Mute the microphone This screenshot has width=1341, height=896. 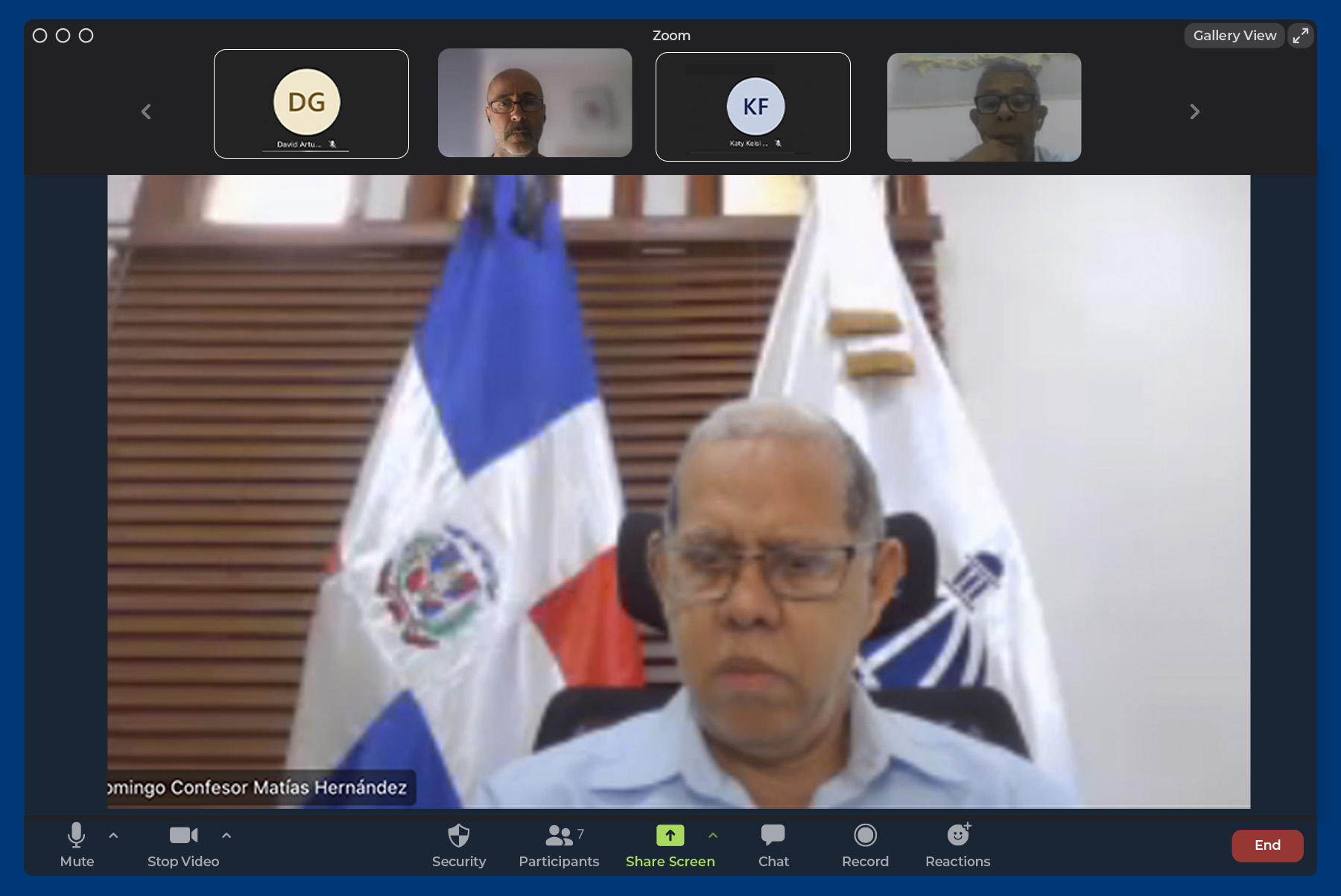coord(76,843)
